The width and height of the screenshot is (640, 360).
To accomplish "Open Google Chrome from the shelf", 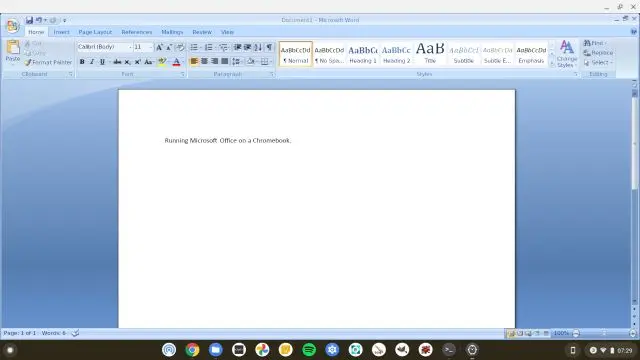I will [x=192, y=350].
